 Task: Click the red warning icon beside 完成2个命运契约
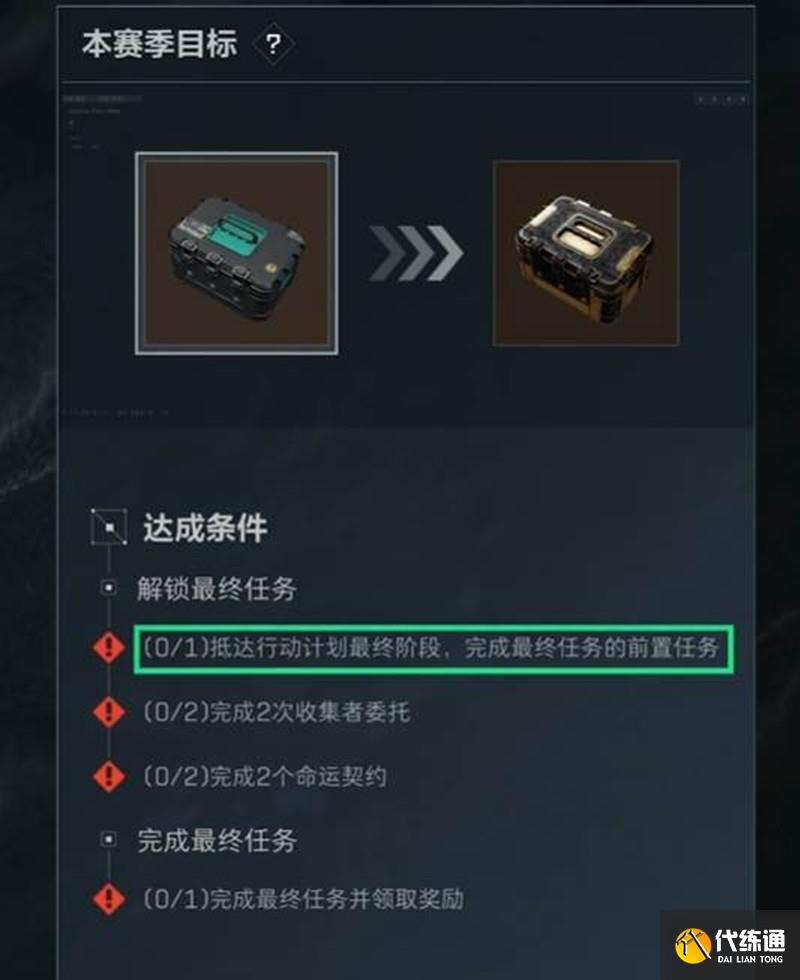point(109,776)
